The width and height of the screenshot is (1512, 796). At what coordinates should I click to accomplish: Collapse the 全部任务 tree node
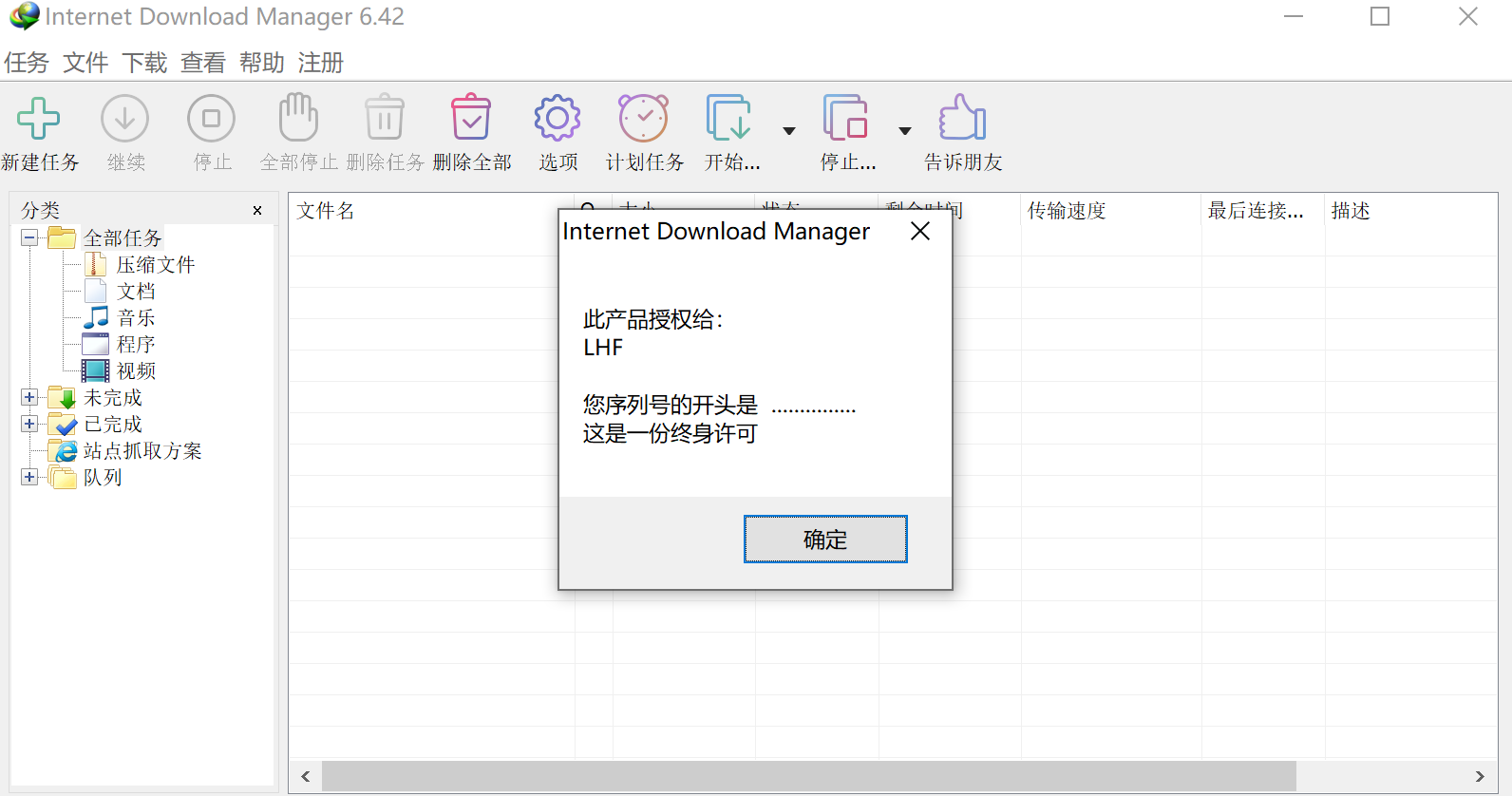(29, 237)
